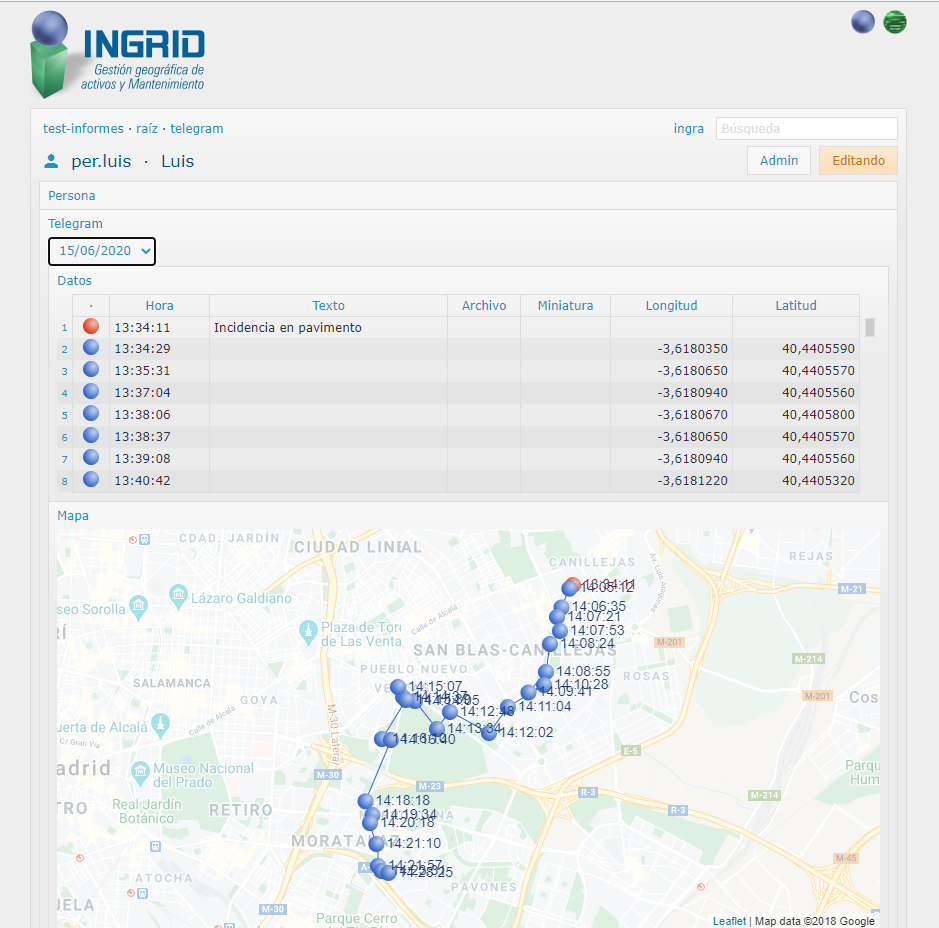Click the blue marker icon for 13:39:08
This screenshot has height=928, width=939.
(x=91, y=457)
